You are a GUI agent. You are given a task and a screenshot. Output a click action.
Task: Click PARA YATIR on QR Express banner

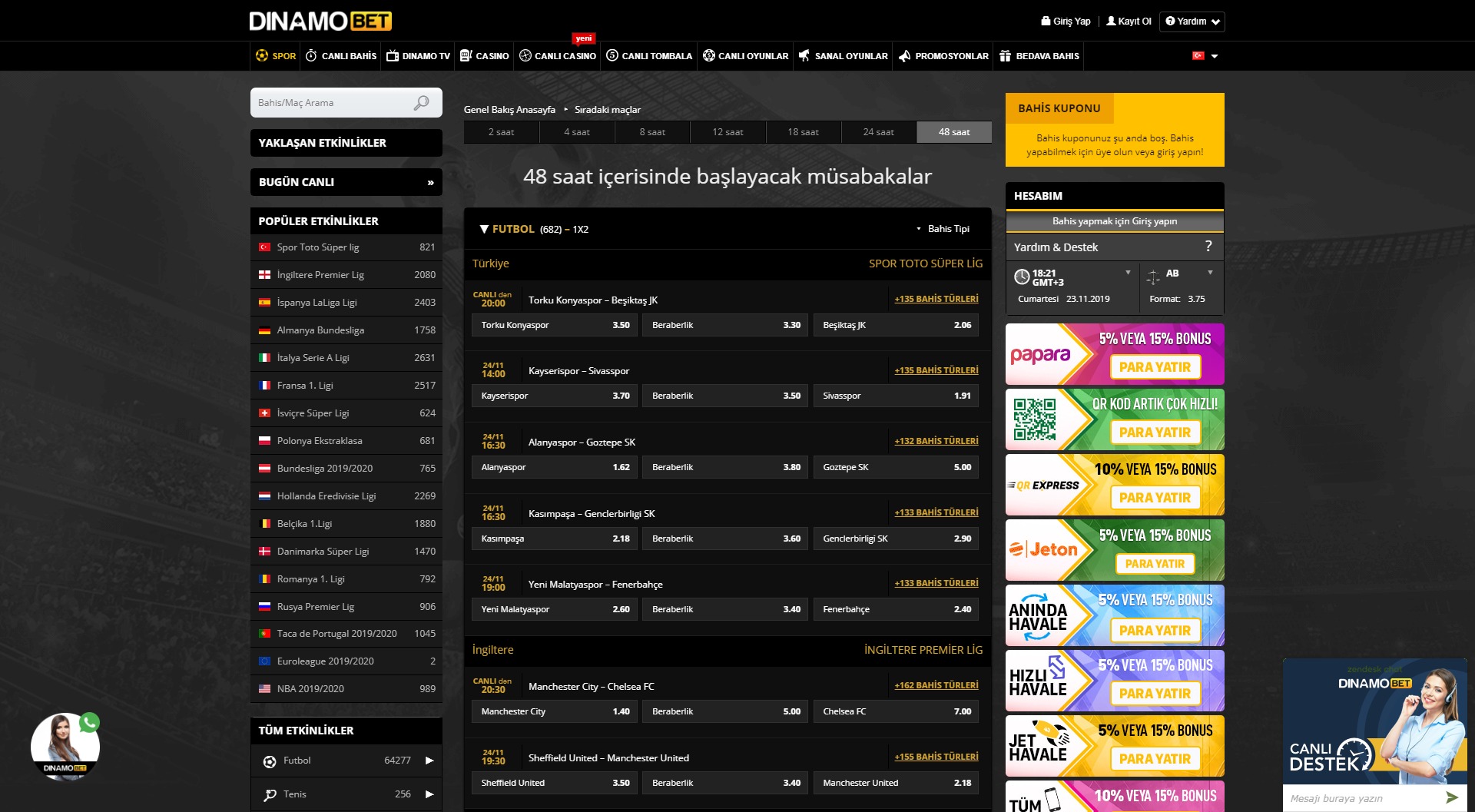coord(1155,498)
